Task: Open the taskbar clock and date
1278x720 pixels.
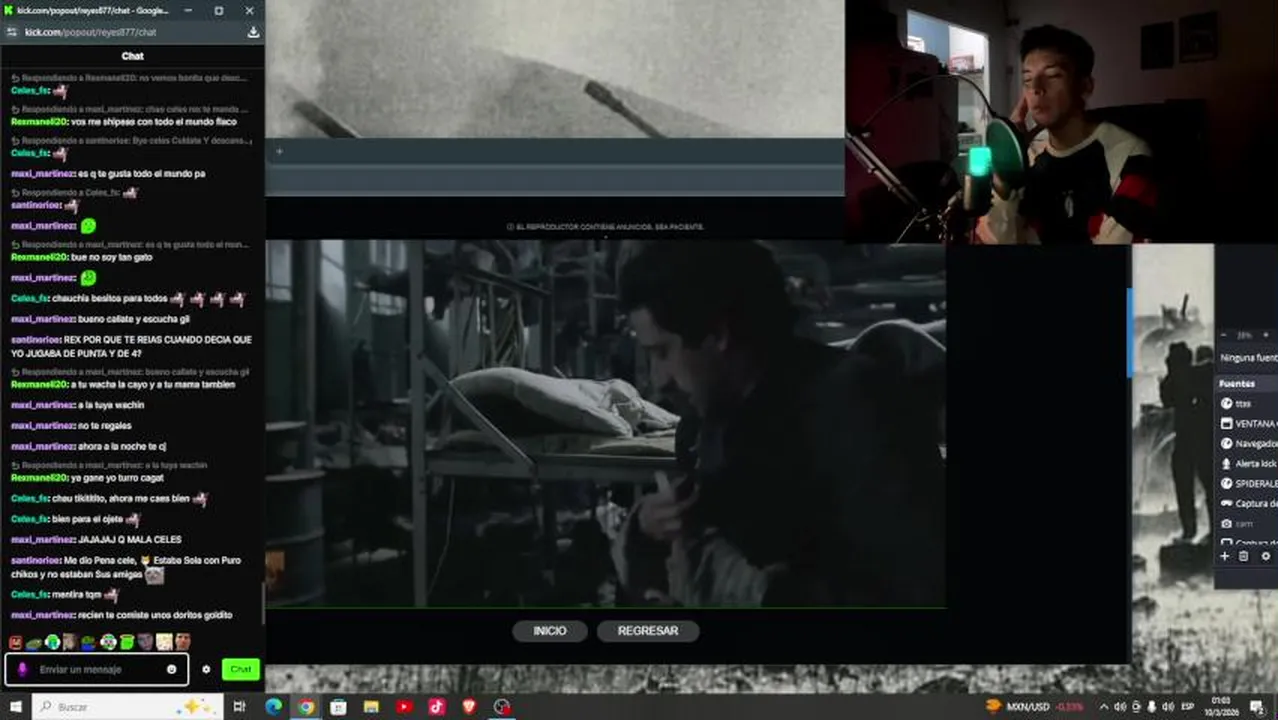Action: pos(1223,707)
